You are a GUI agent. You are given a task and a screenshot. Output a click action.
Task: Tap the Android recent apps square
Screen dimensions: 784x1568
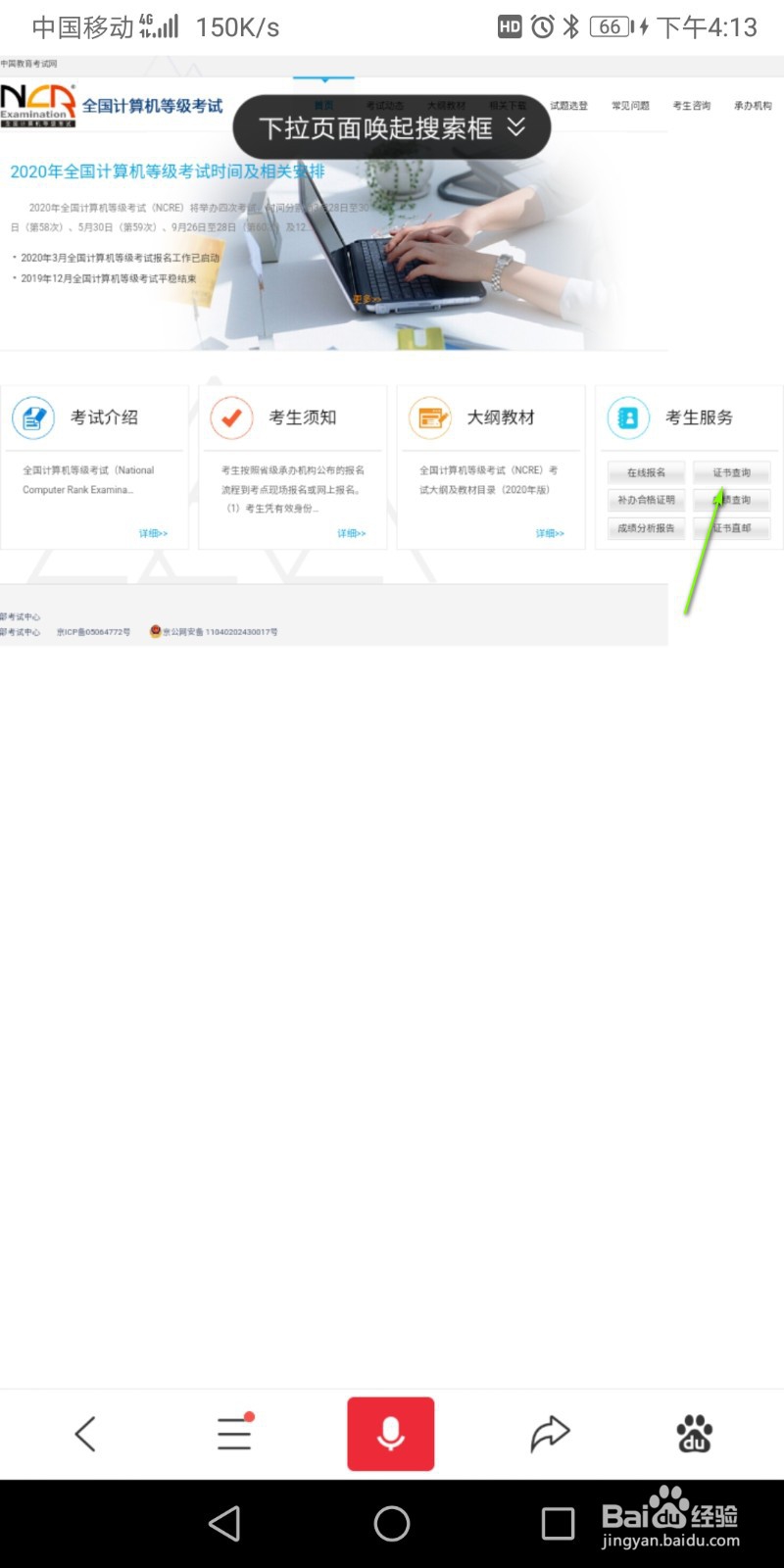tap(558, 1523)
